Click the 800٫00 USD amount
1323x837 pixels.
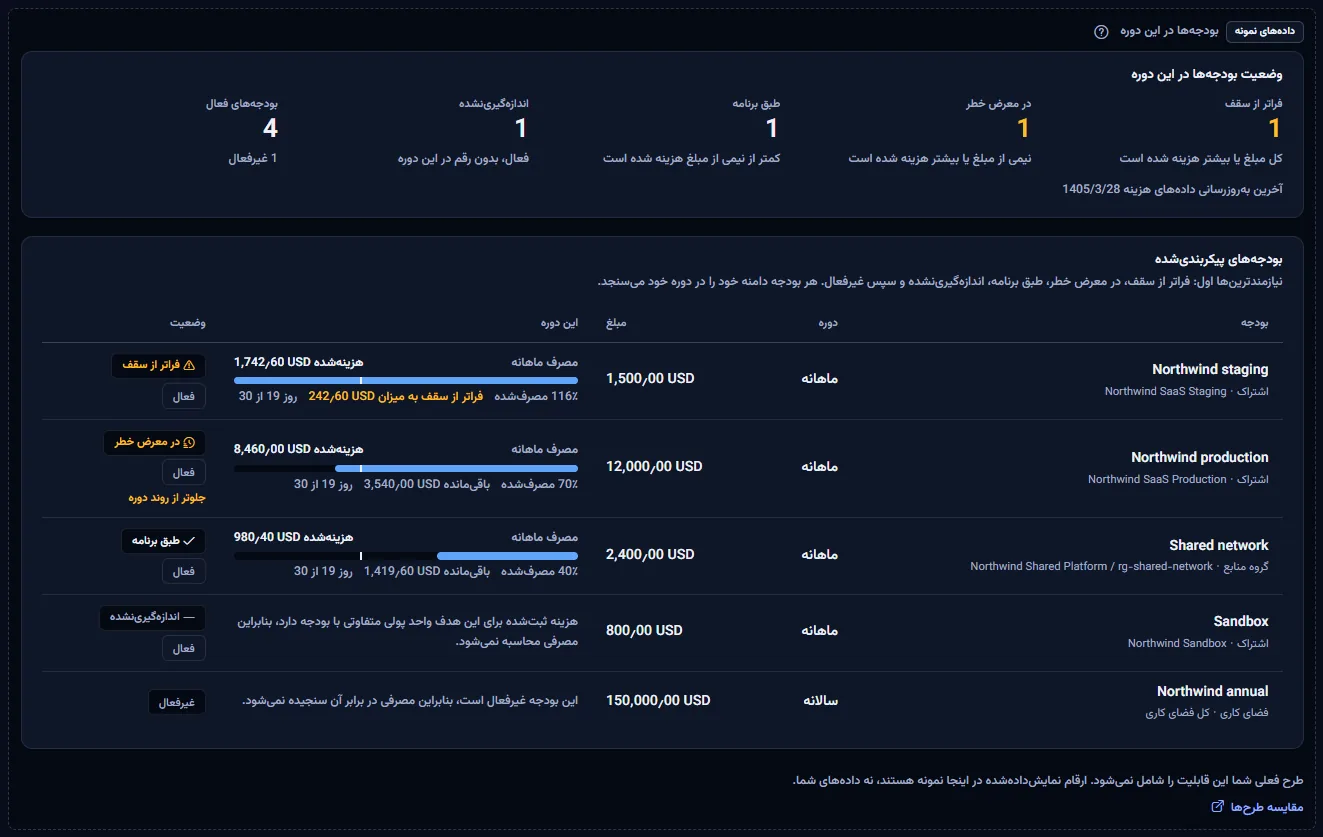[644, 630]
